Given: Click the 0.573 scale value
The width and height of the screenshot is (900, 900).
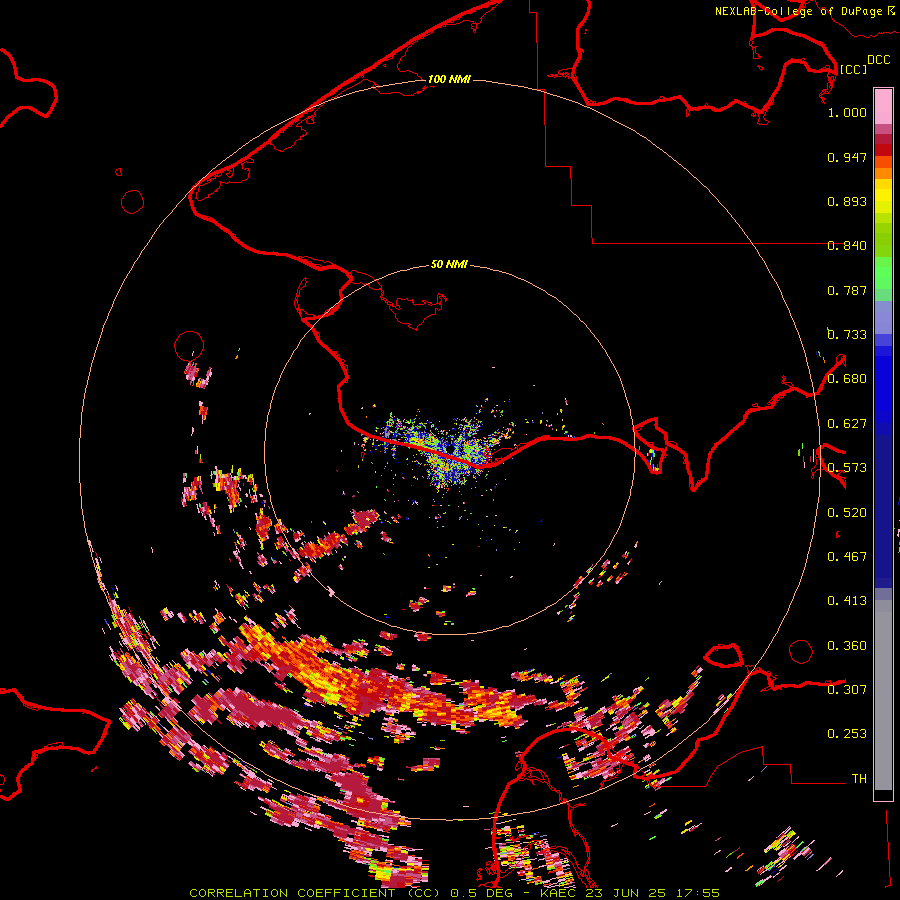Looking at the screenshot, I should [x=847, y=468].
